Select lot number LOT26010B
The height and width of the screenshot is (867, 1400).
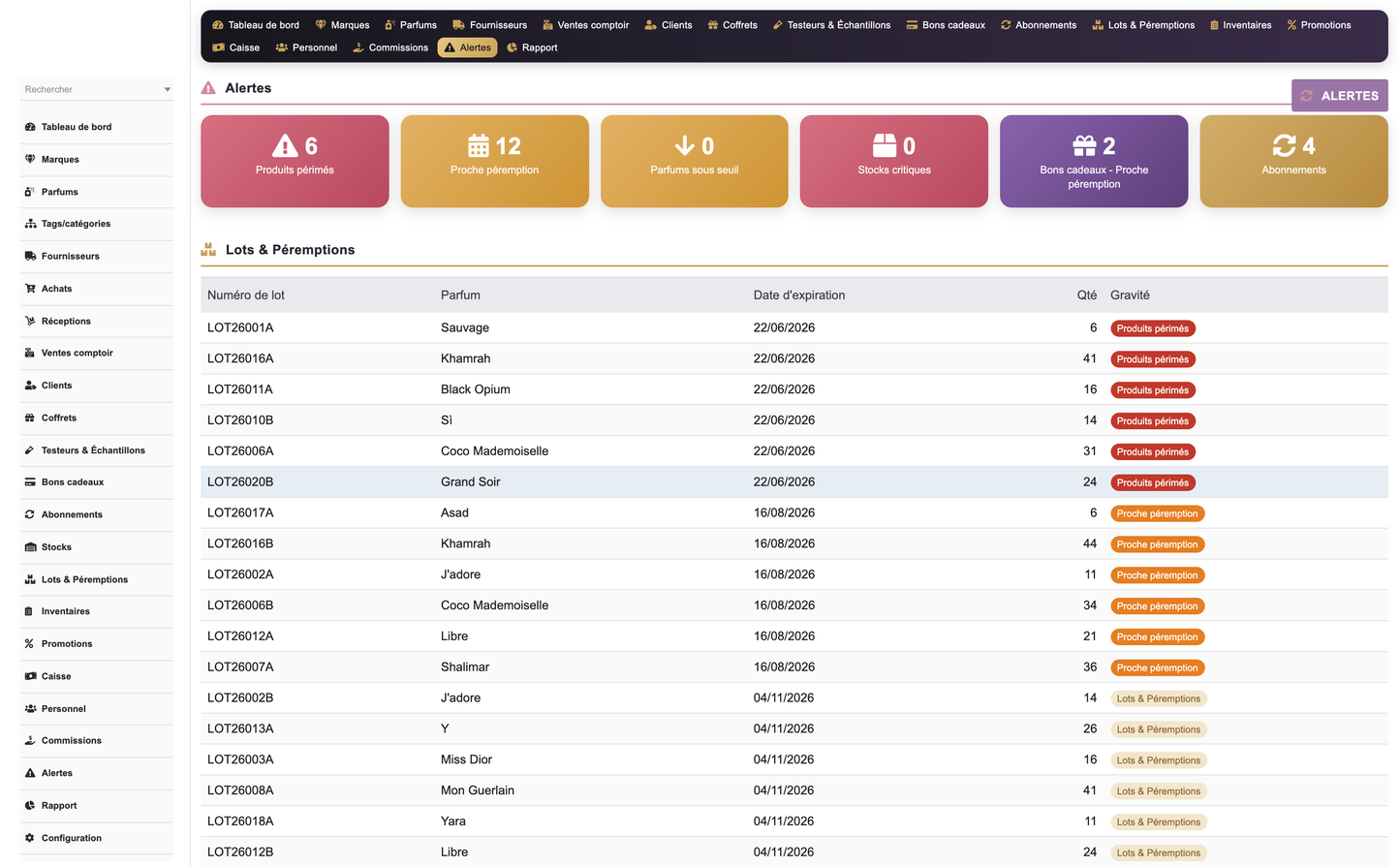tap(240, 420)
